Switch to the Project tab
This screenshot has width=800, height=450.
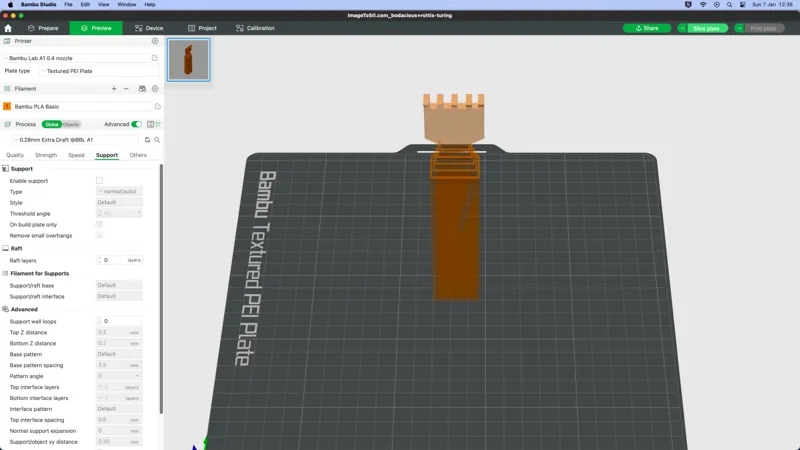[x=202, y=28]
